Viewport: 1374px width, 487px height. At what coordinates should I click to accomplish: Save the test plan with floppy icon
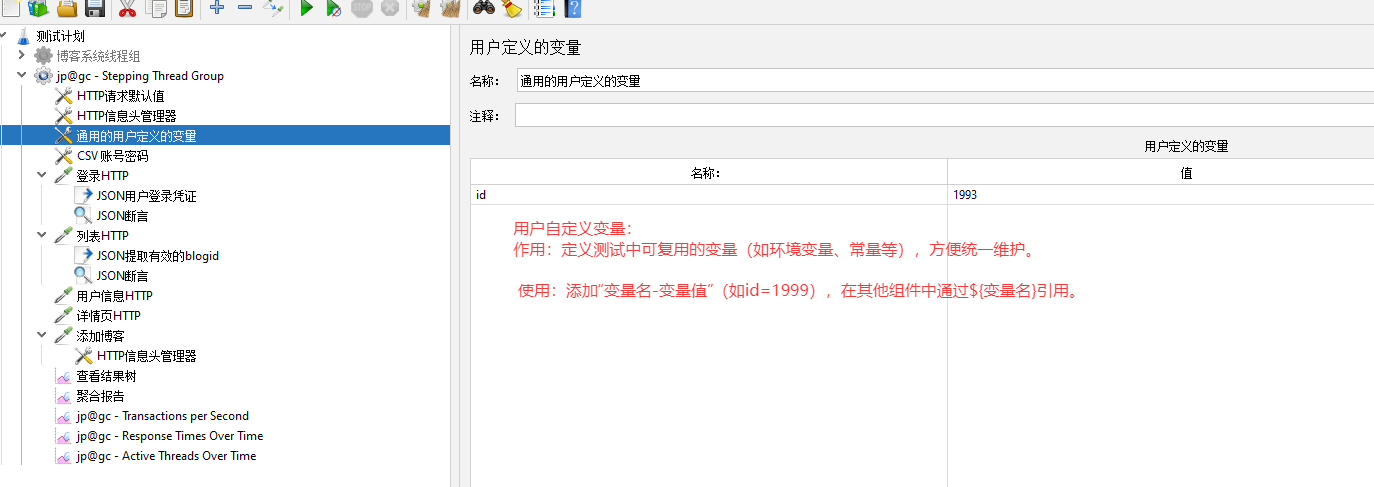pos(95,9)
